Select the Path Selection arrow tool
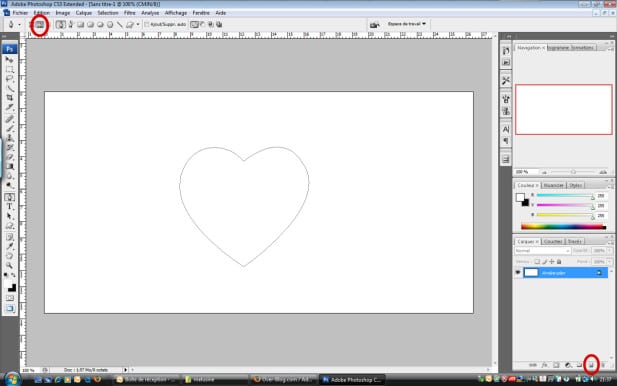 (x=9, y=216)
